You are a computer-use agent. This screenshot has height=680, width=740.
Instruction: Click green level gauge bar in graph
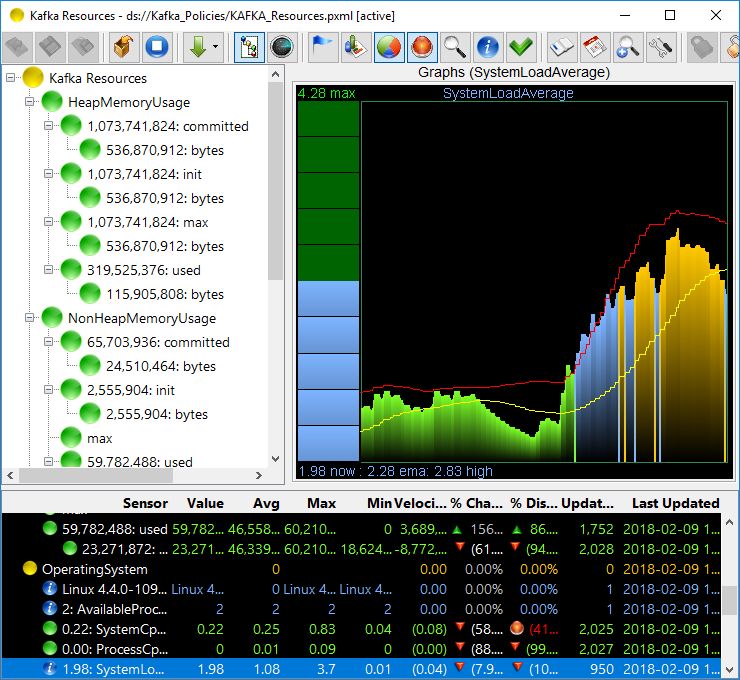click(x=328, y=191)
